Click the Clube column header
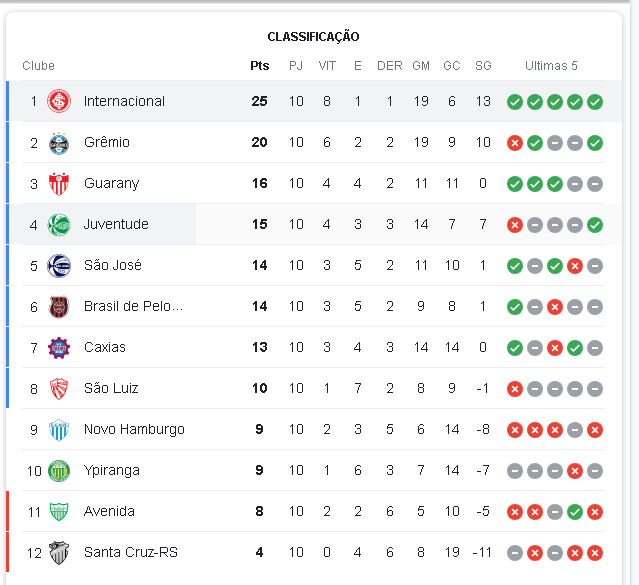The width and height of the screenshot is (639, 585). (38, 66)
